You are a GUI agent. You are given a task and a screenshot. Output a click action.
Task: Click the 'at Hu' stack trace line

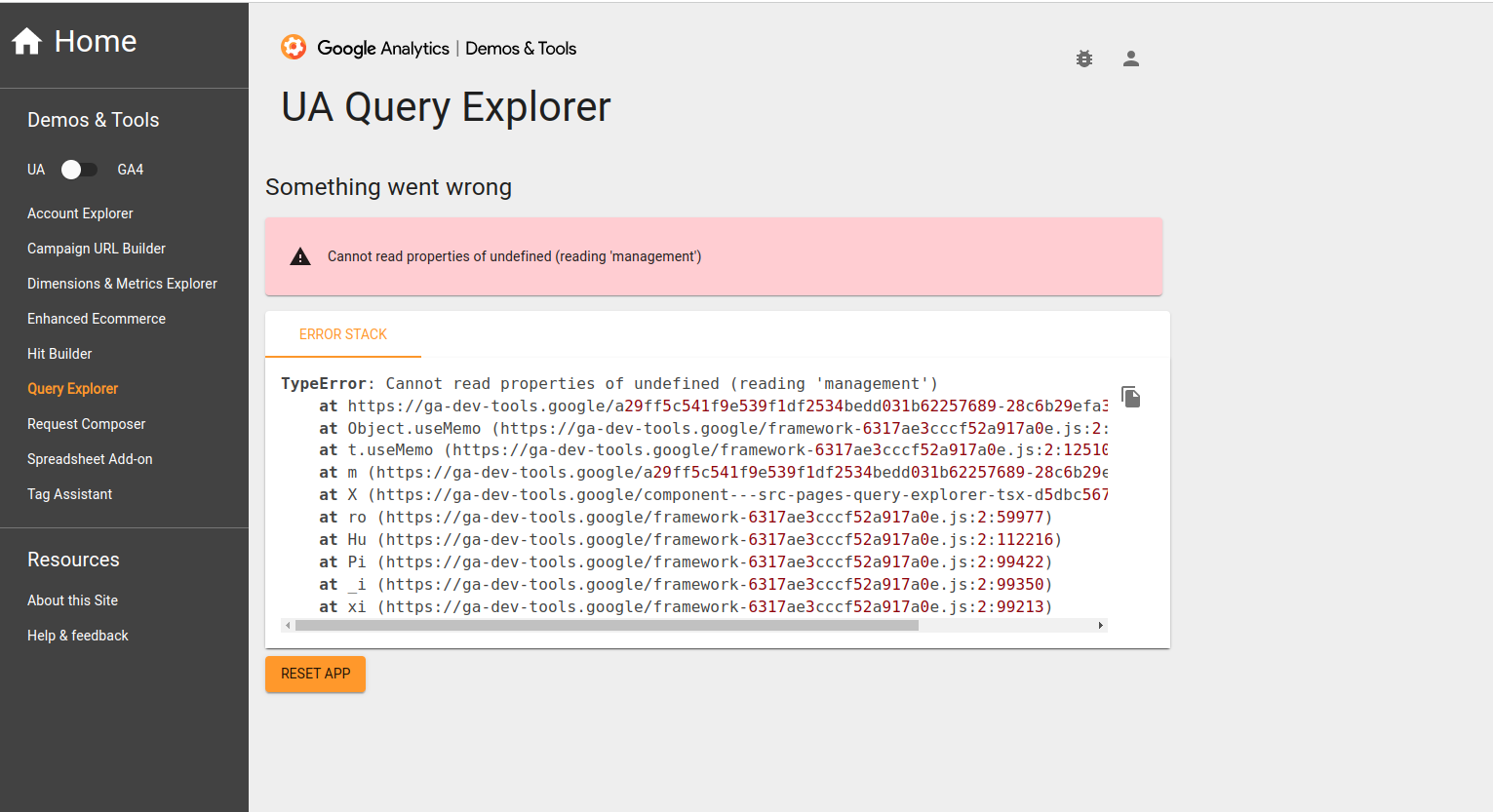(690, 540)
